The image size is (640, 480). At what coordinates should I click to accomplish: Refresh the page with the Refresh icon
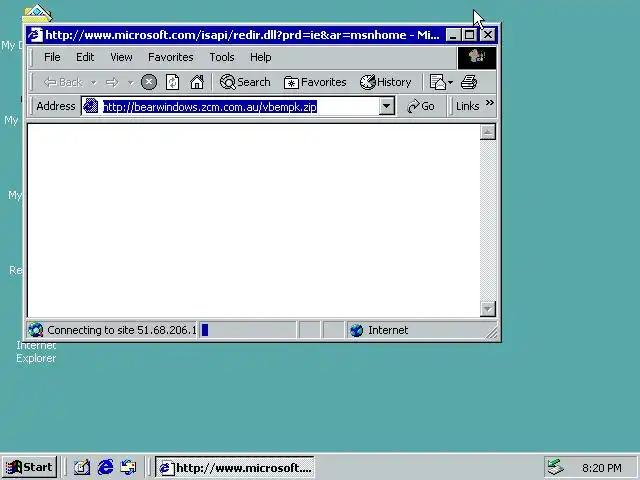(x=173, y=82)
